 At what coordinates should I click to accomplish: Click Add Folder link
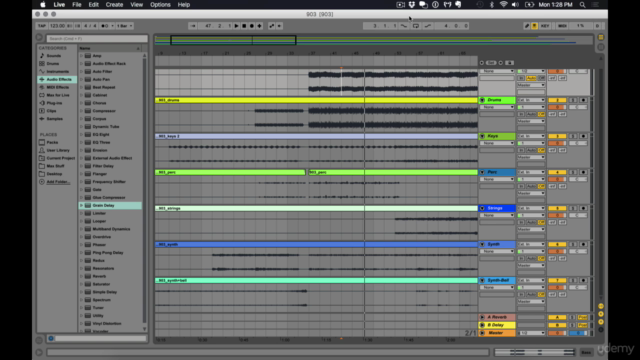(x=58, y=182)
